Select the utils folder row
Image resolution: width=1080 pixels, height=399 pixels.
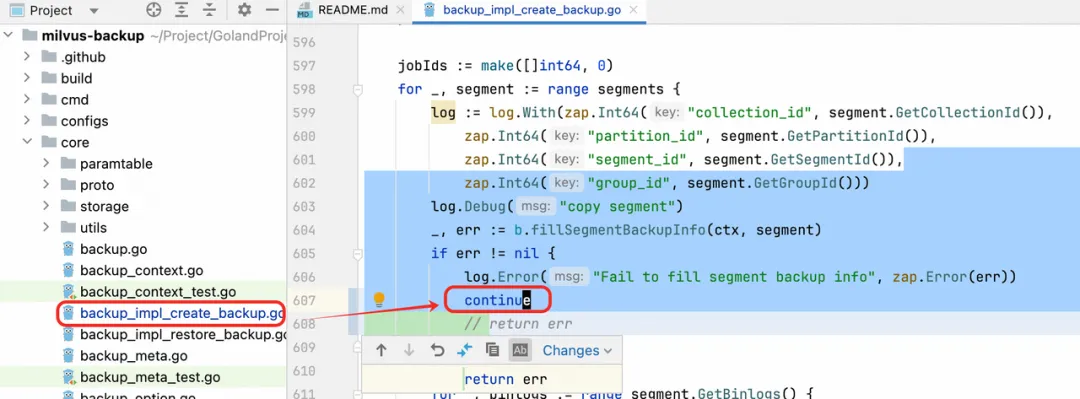click(x=143, y=228)
